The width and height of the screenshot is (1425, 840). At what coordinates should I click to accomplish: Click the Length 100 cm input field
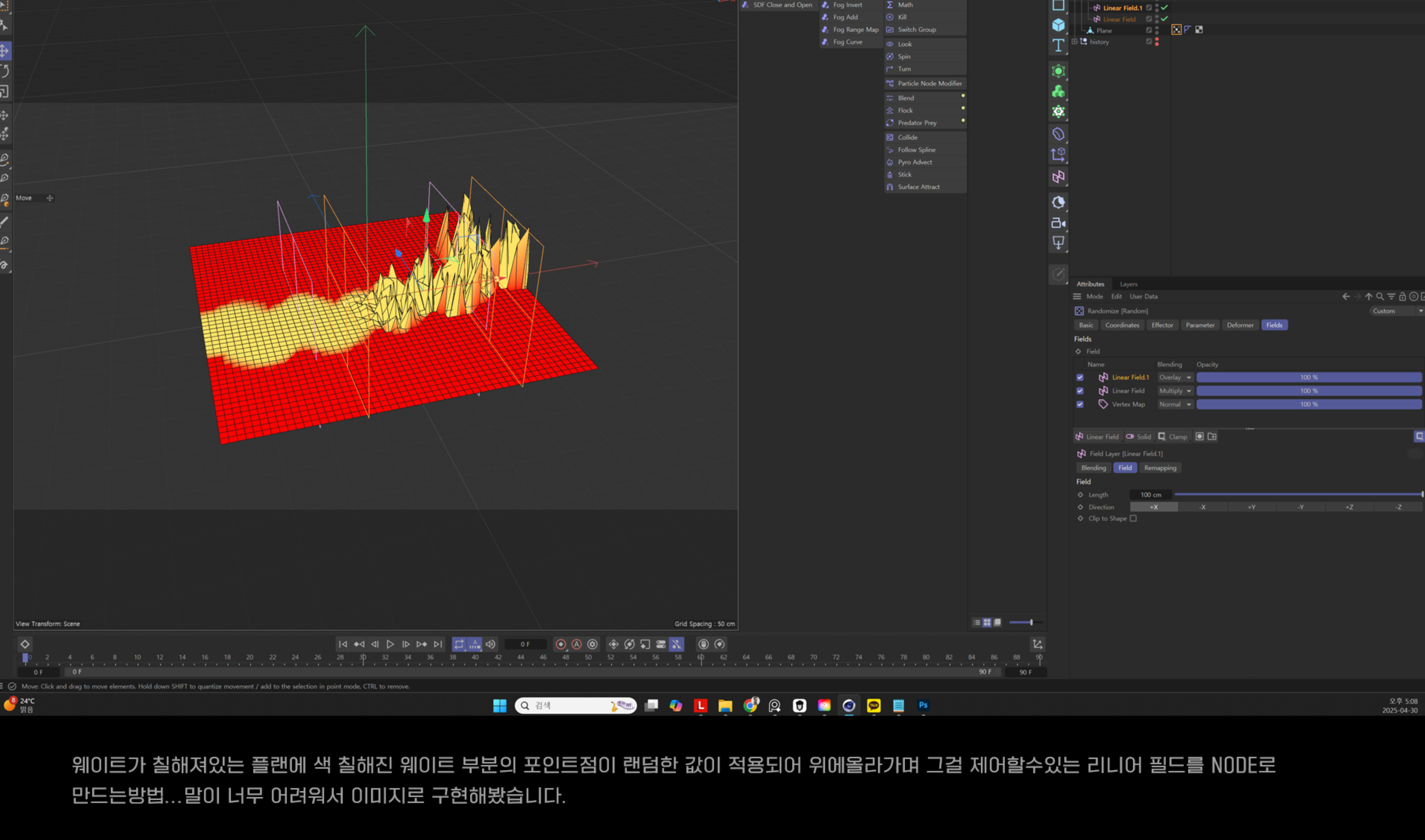[1150, 495]
